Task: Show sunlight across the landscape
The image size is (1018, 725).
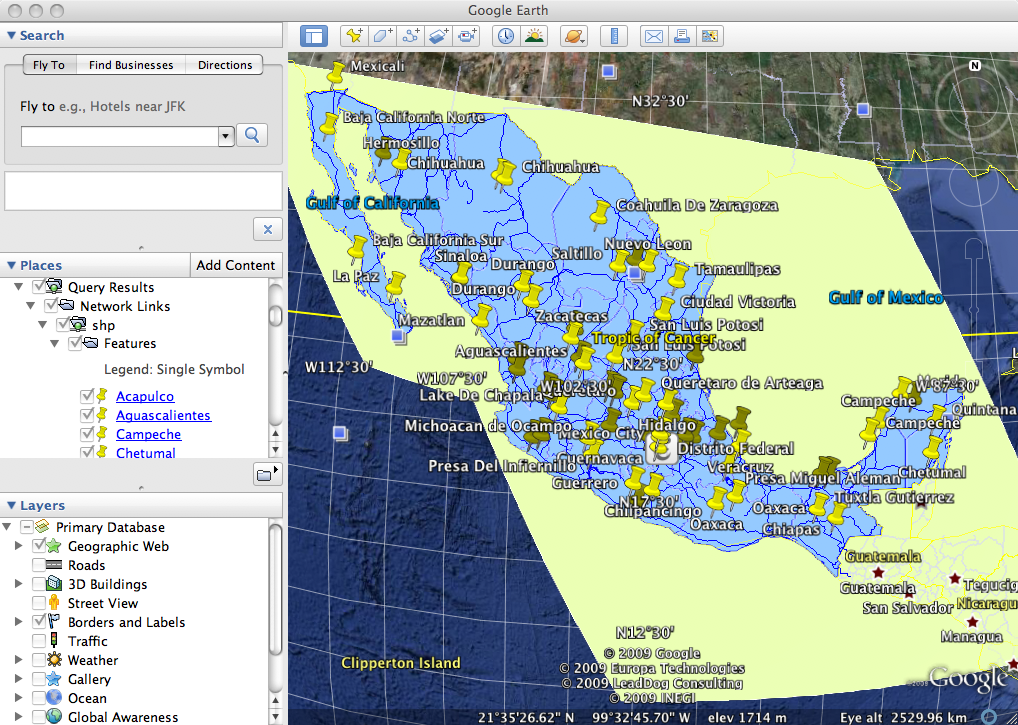Action: (x=534, y=36)
